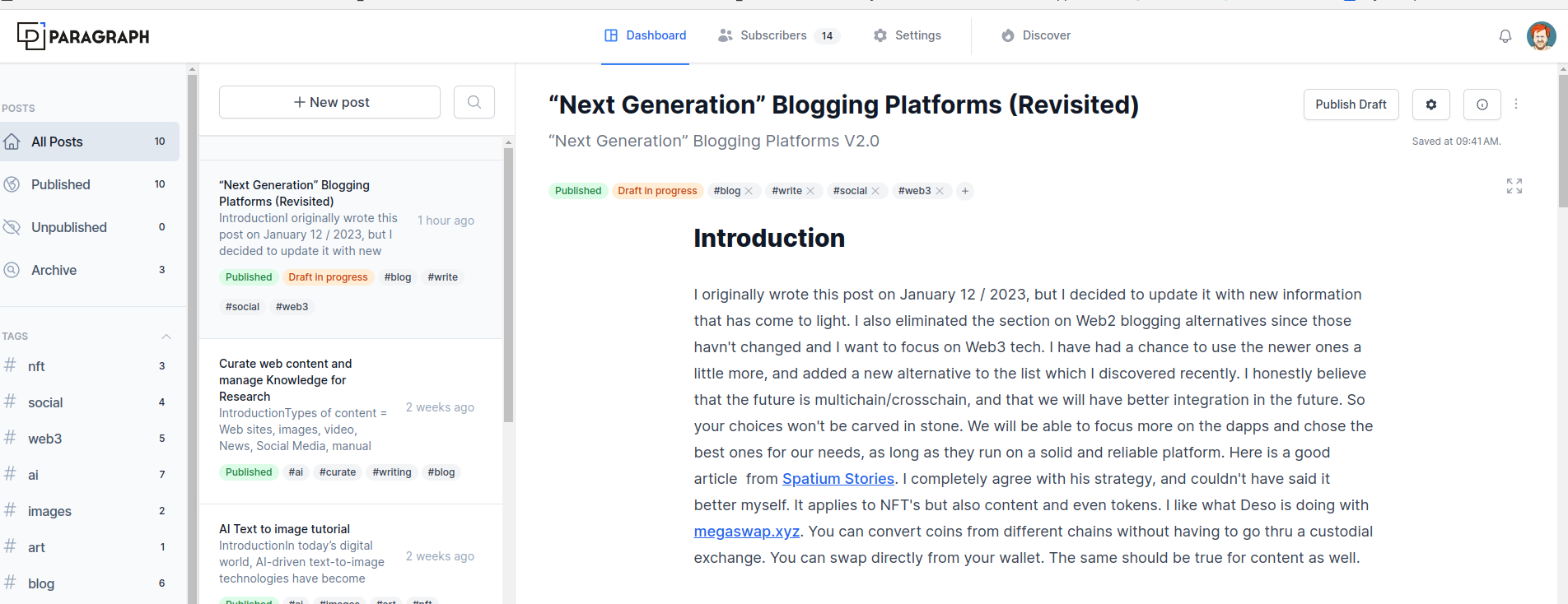Open the Settings tab
The image size is (1568, 604).
pyautogui.click(x=908, y=35)
